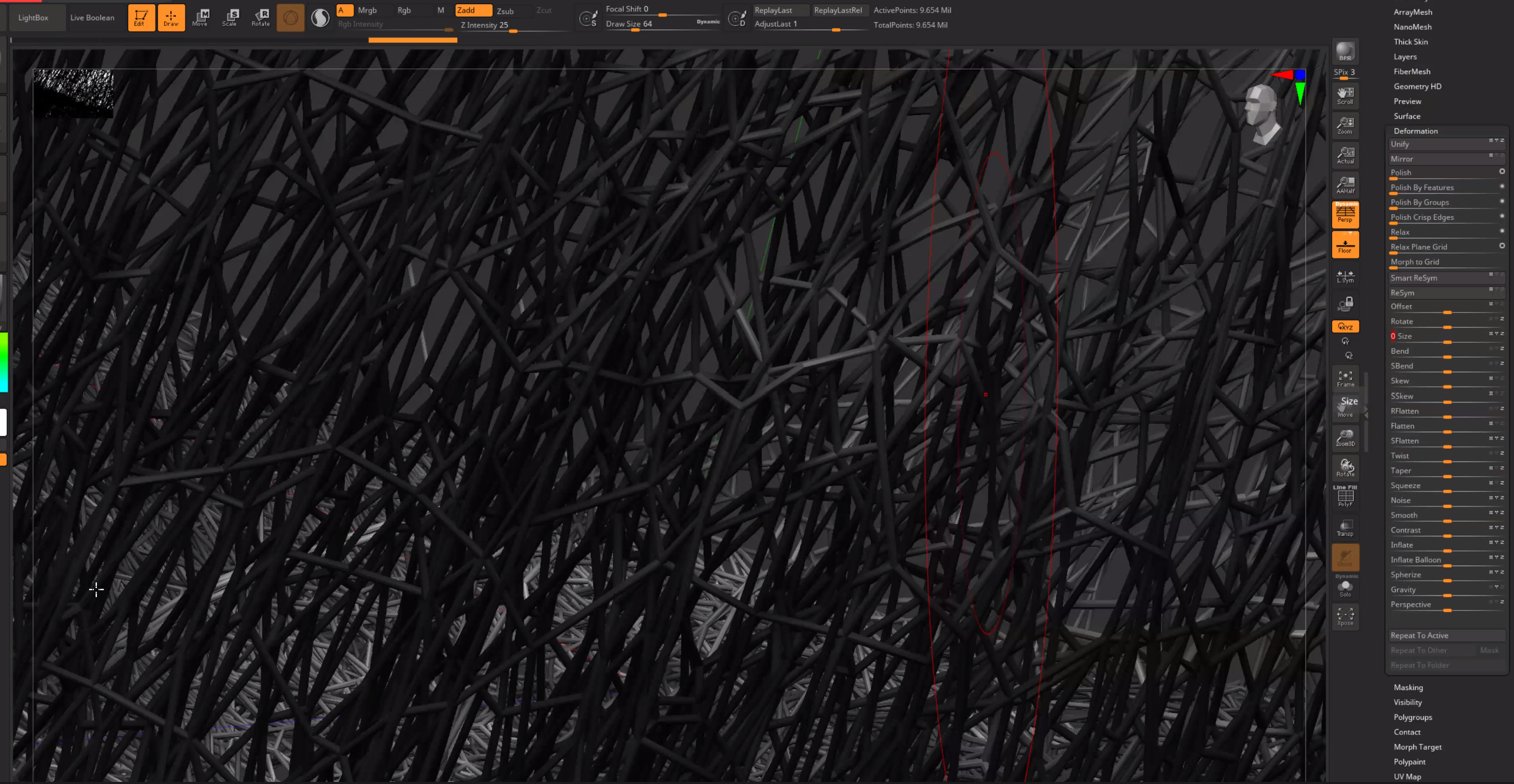Click the canvas navigator thumbnail
Image resolution: width=1514 pixels, height=784 pixels.
[73, 93]
